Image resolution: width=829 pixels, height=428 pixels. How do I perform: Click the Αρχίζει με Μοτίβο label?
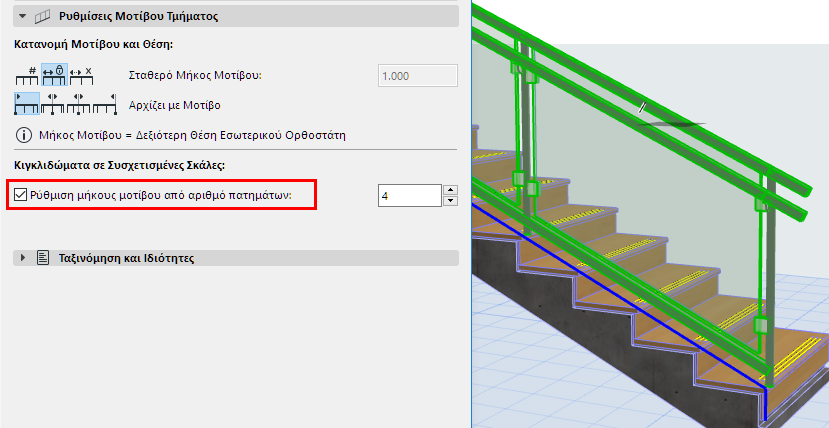click(x=174, y=105)
